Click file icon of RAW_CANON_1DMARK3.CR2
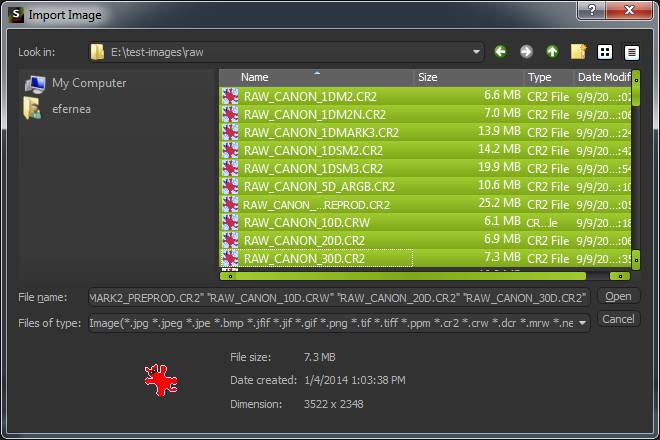The height and width of the screenshot is (440, 660). [230, 133]
